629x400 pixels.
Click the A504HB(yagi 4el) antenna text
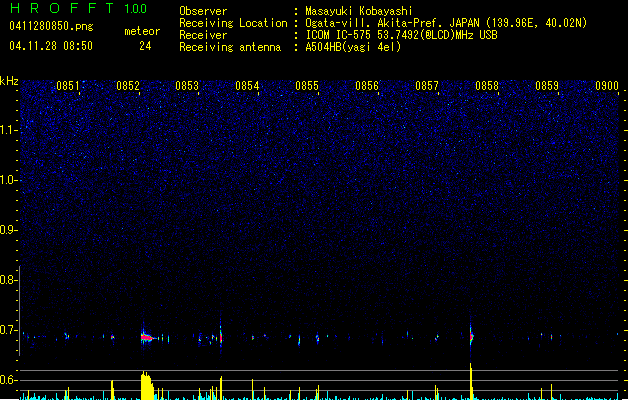click(x=353, y=47)
